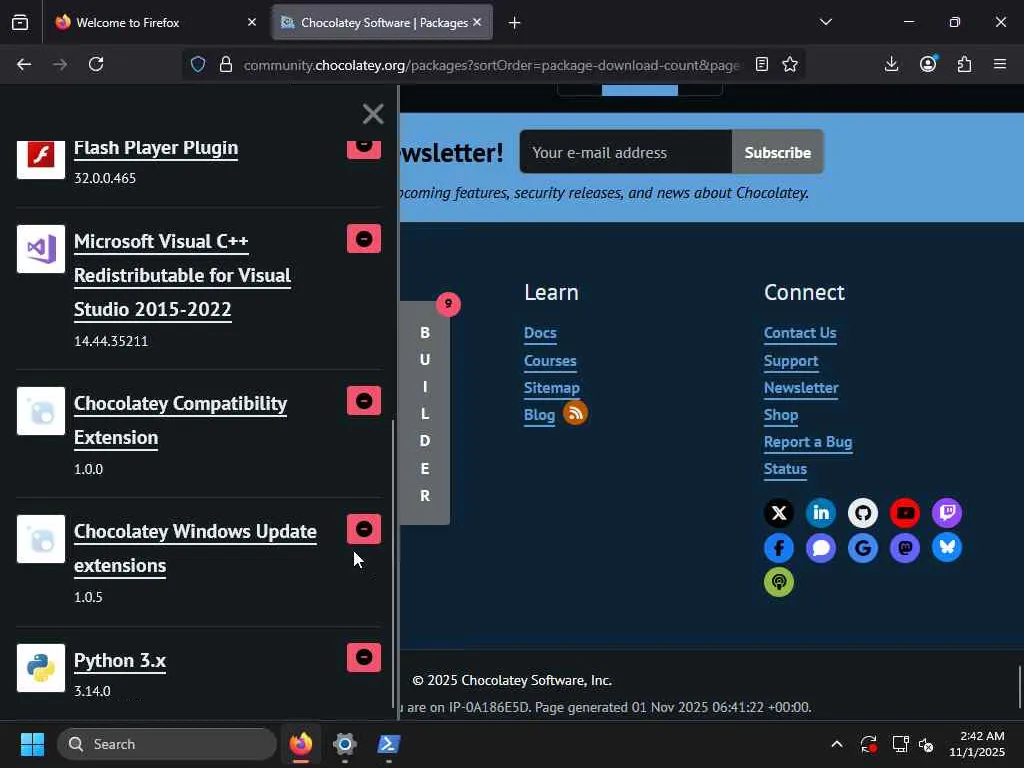Open Chocolatey GitHub page
This screenshot has width=1024, height=768.
coord(863,513)
